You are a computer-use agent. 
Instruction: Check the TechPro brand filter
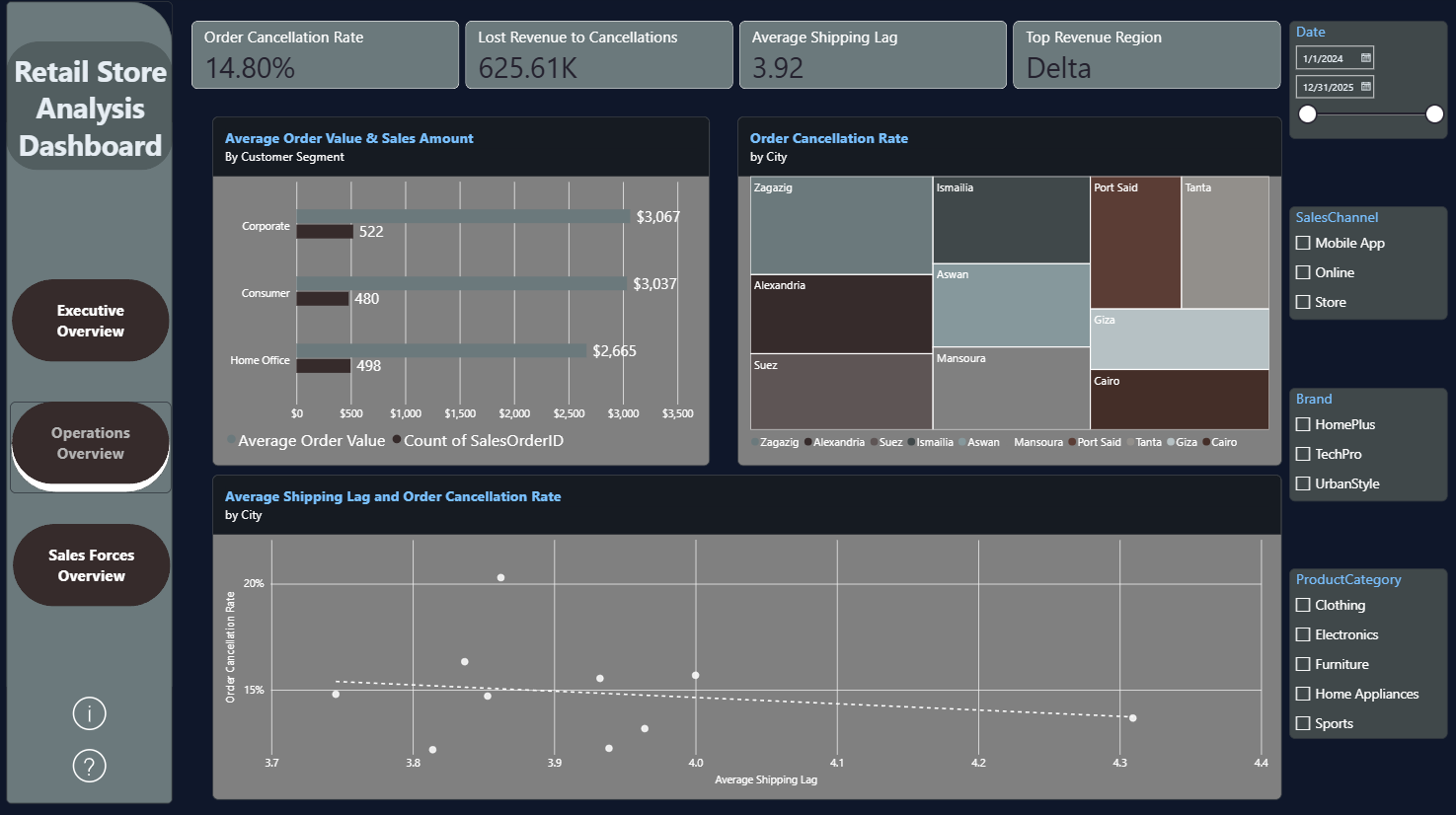click(1303, 454)
